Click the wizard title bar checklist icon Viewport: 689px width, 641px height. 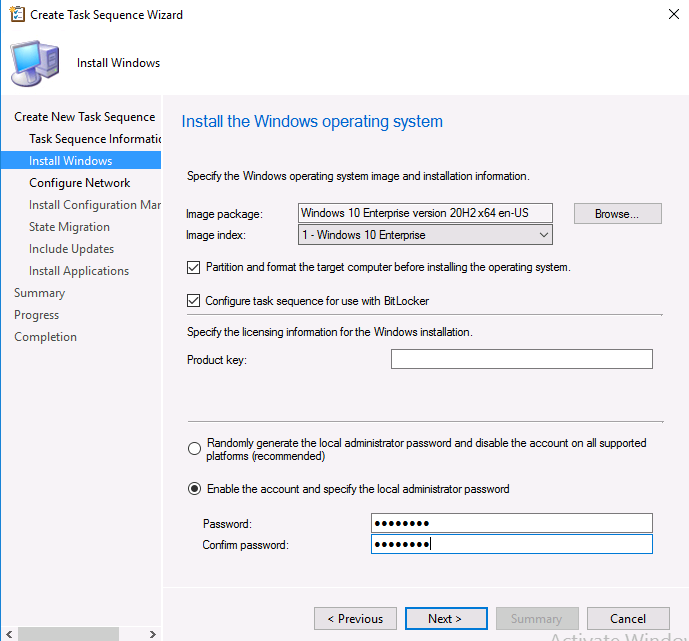[17, 14]
